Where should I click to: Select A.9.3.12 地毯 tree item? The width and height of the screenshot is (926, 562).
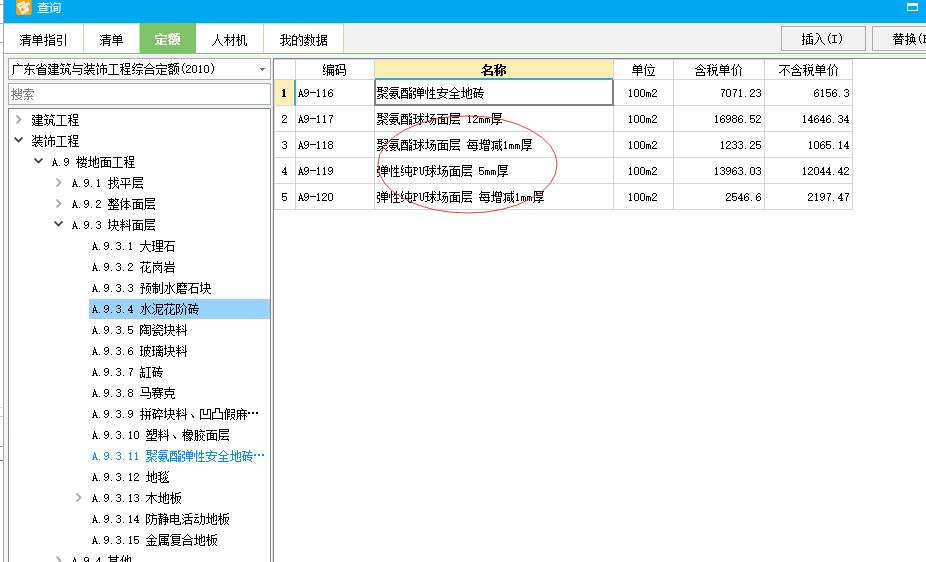point(131,477)
